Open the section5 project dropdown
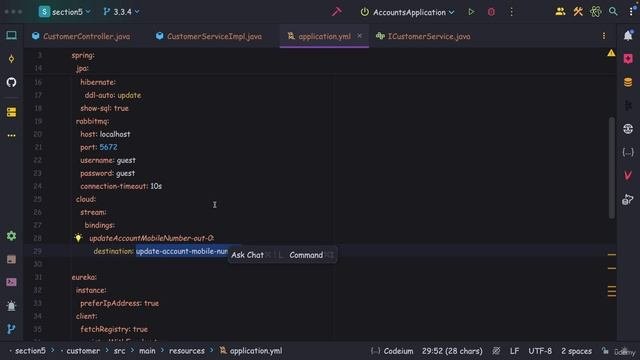 (x=65, y=12)
